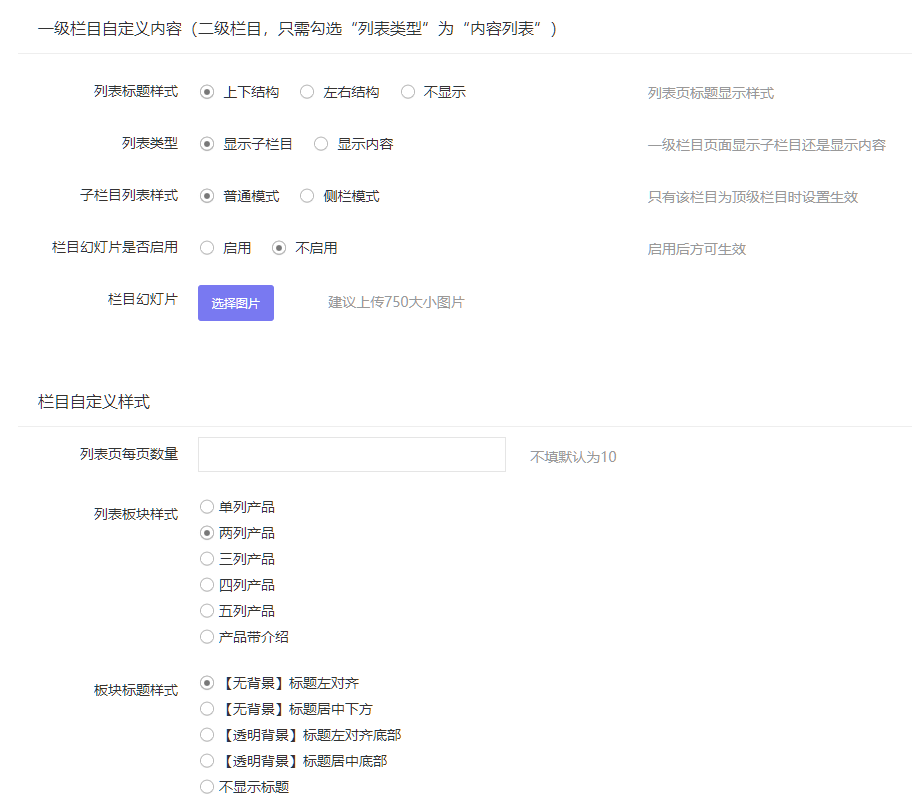The height and width of the screenshot is (812, 912).
Task: Select 五列产品 block style
Action: pos(207,611)
